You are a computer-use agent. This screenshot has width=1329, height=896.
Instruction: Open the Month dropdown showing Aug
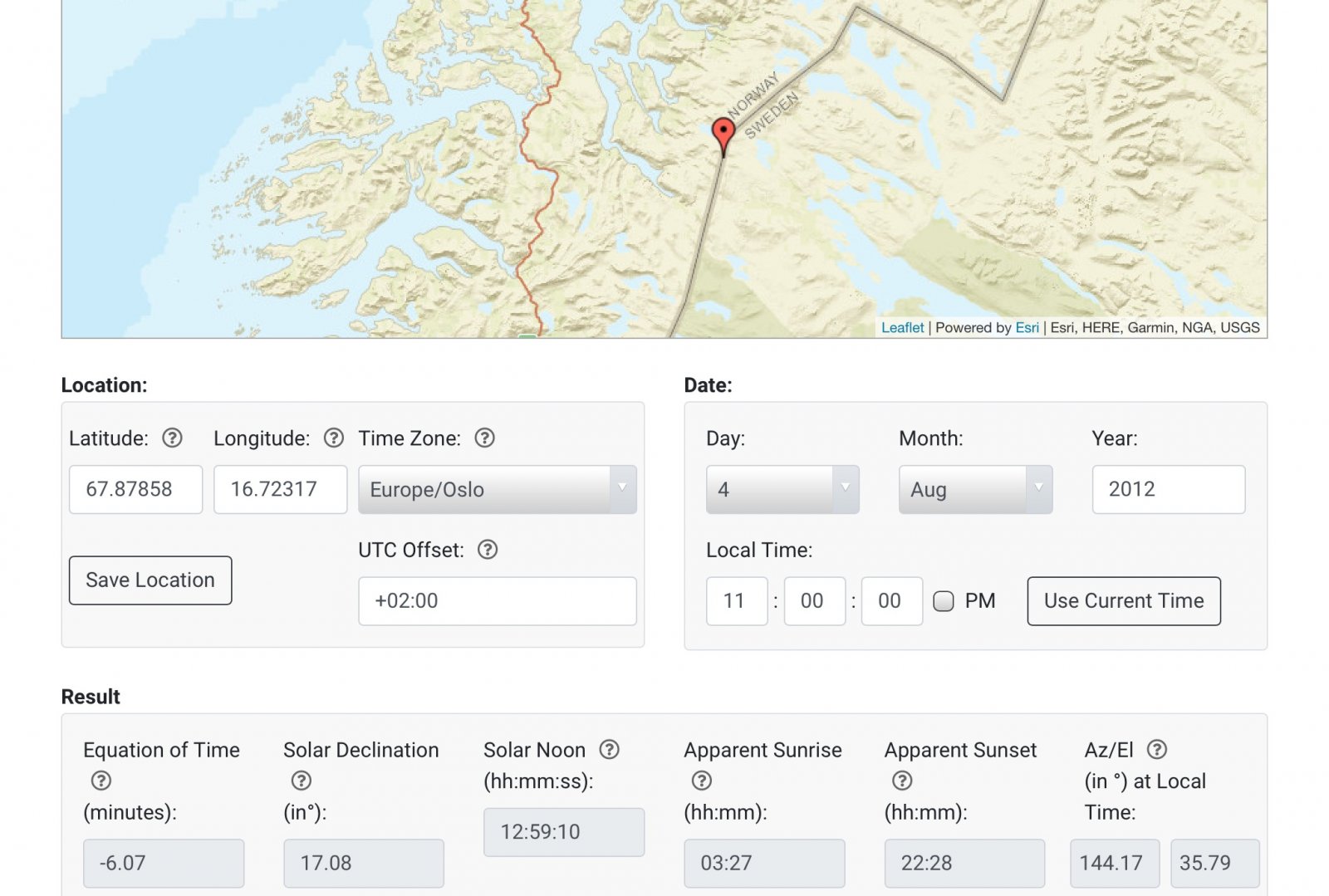pyautogui.click(x=974, y=489)
